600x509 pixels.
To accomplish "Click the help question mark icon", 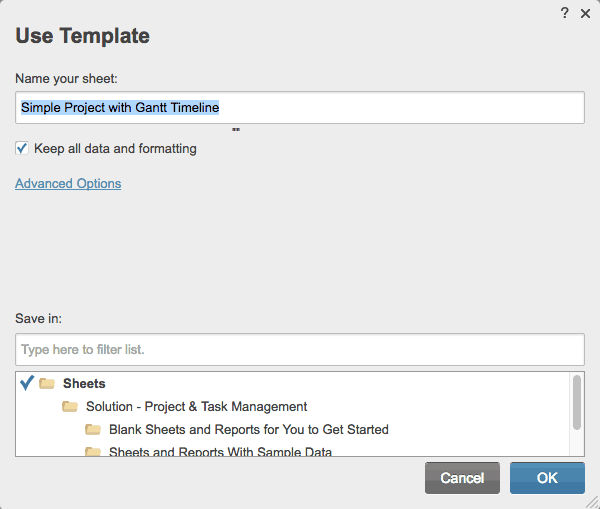I will [565, 13].
